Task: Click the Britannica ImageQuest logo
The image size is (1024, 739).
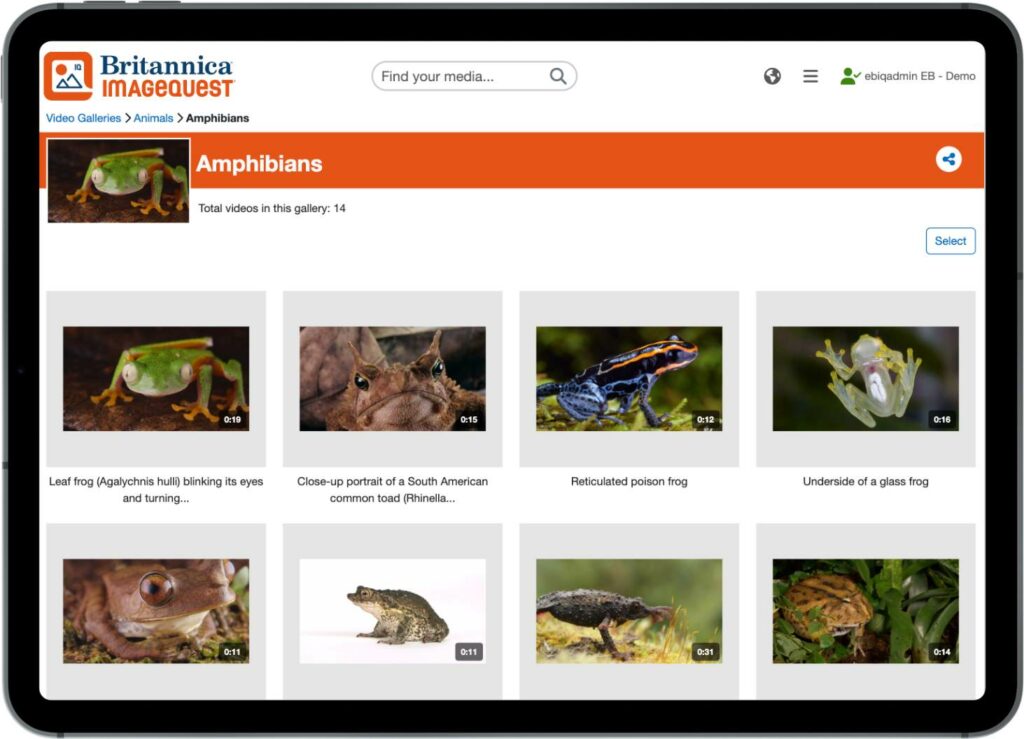Action: coord(139,76)
